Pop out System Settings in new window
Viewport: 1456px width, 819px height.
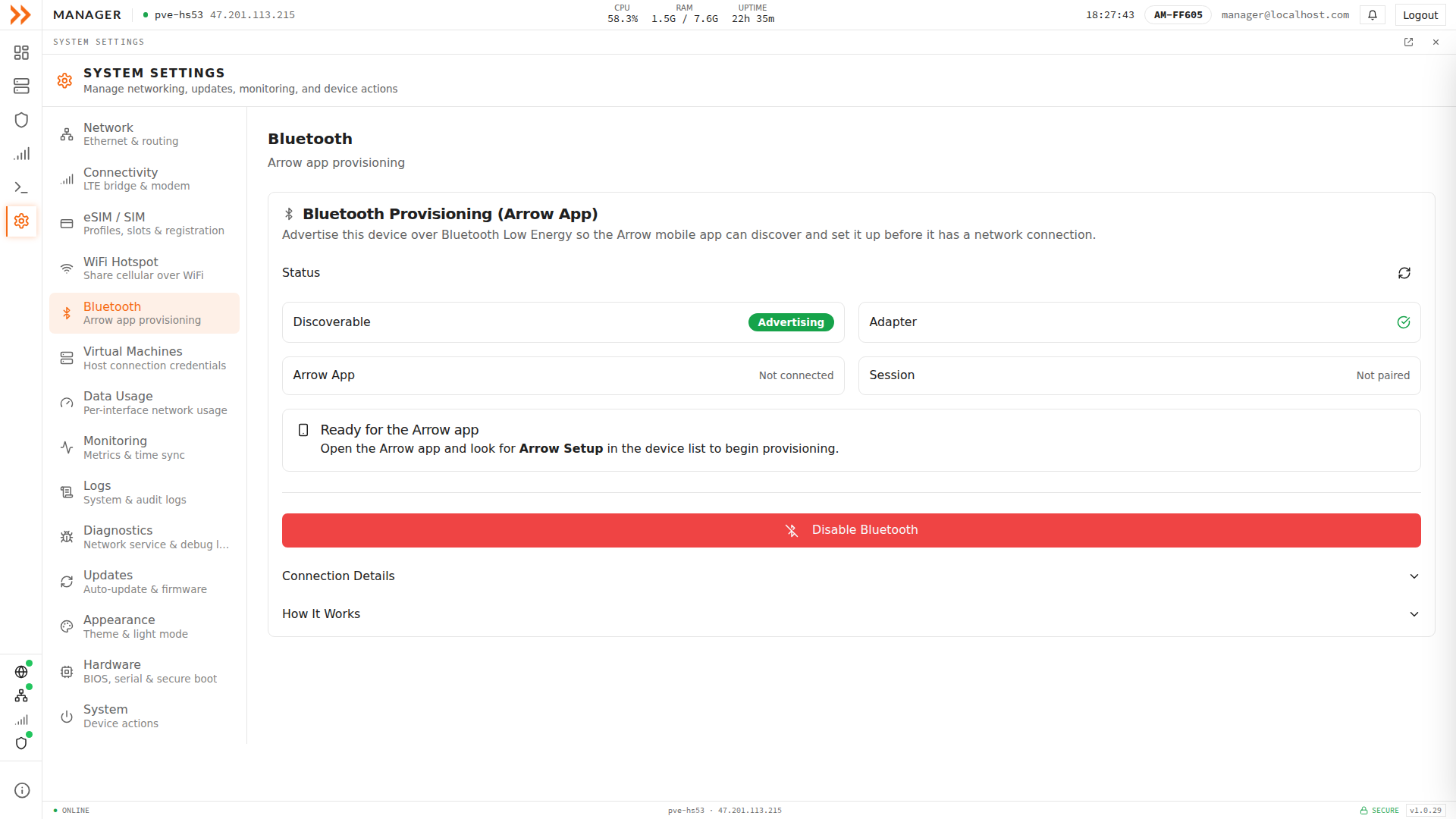[x=1408, y=42]
